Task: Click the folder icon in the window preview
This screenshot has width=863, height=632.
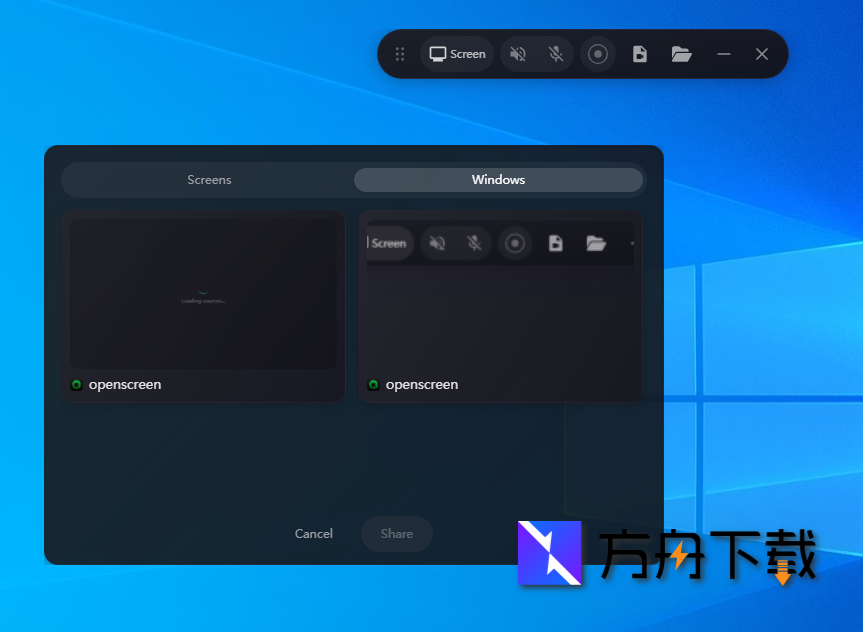Action: pos(597,243)
